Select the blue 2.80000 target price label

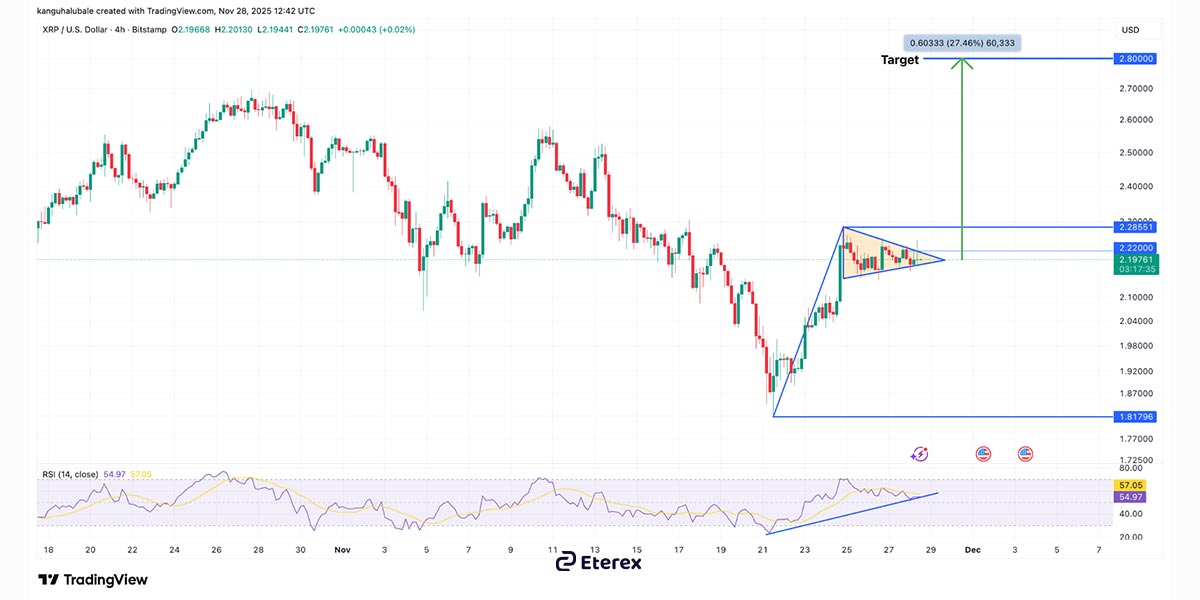1135,59
